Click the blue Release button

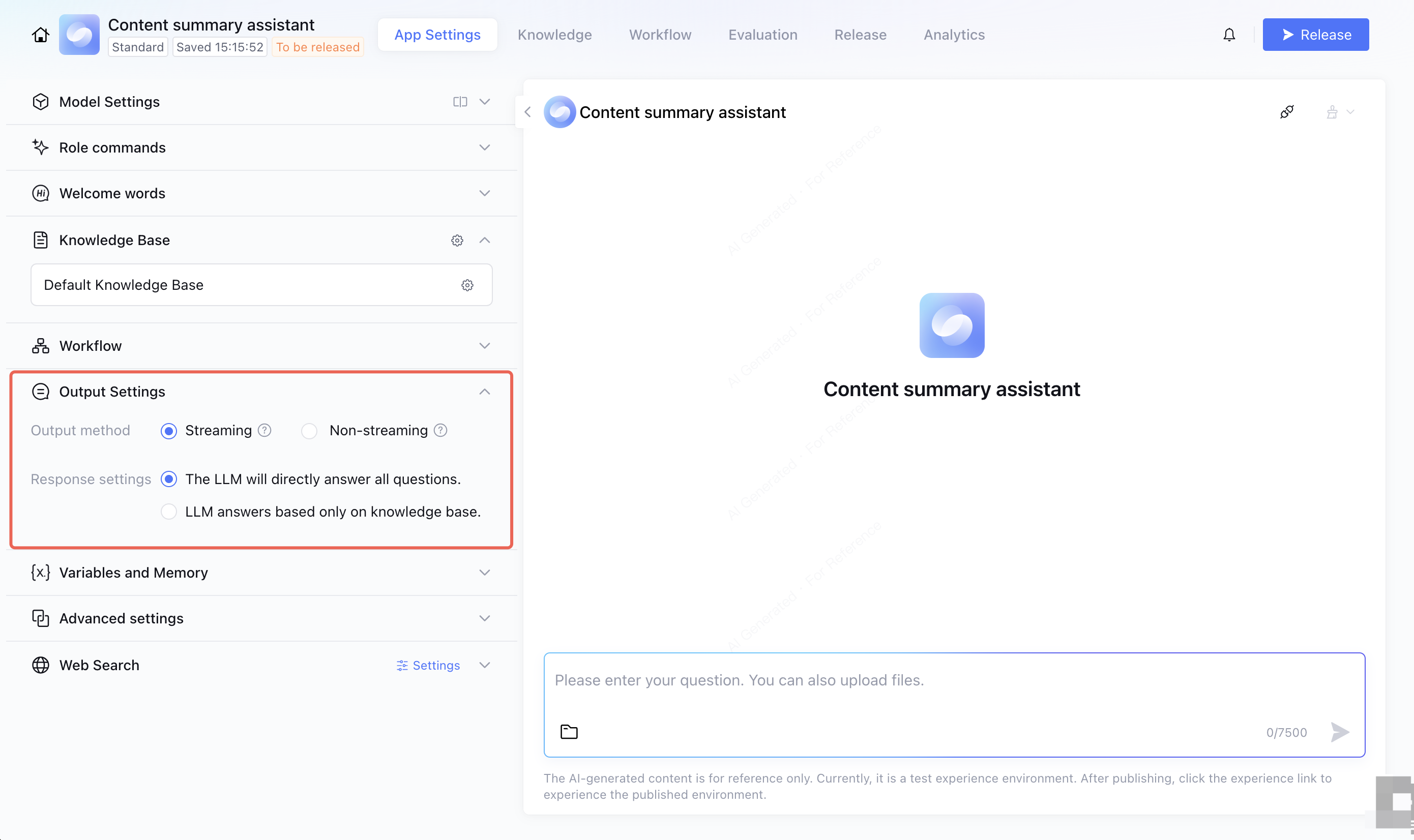[x=1315, y=35]
